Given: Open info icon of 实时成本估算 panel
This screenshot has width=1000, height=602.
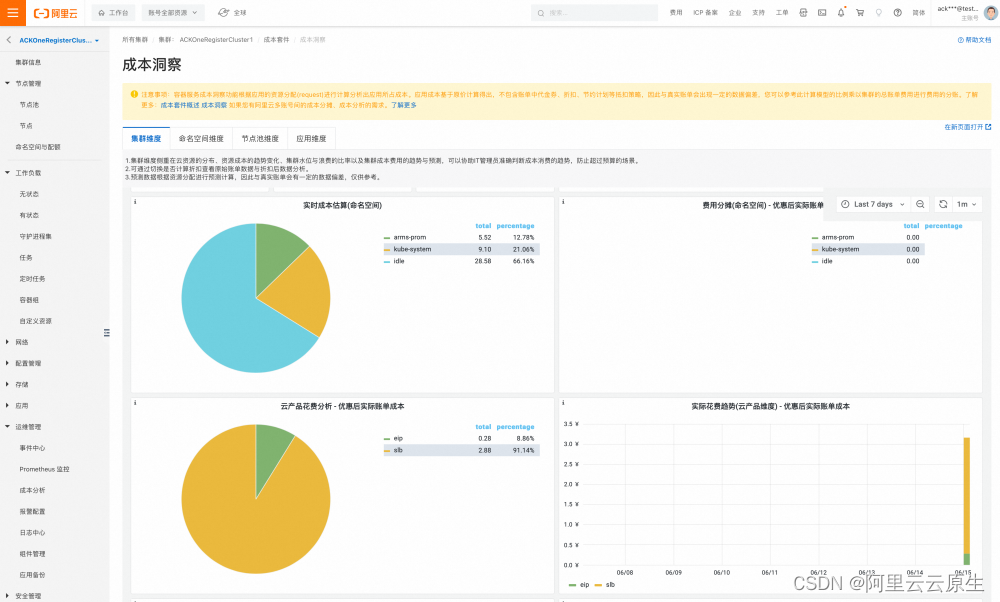Looking at the screenshot, I should [x=135, y=202].
